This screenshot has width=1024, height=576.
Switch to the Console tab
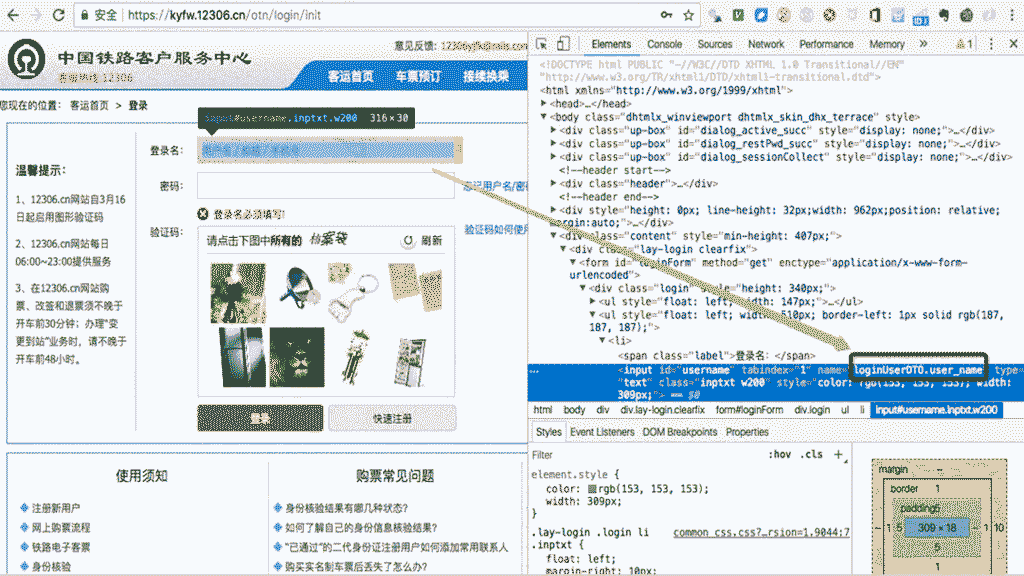(664, 44)
